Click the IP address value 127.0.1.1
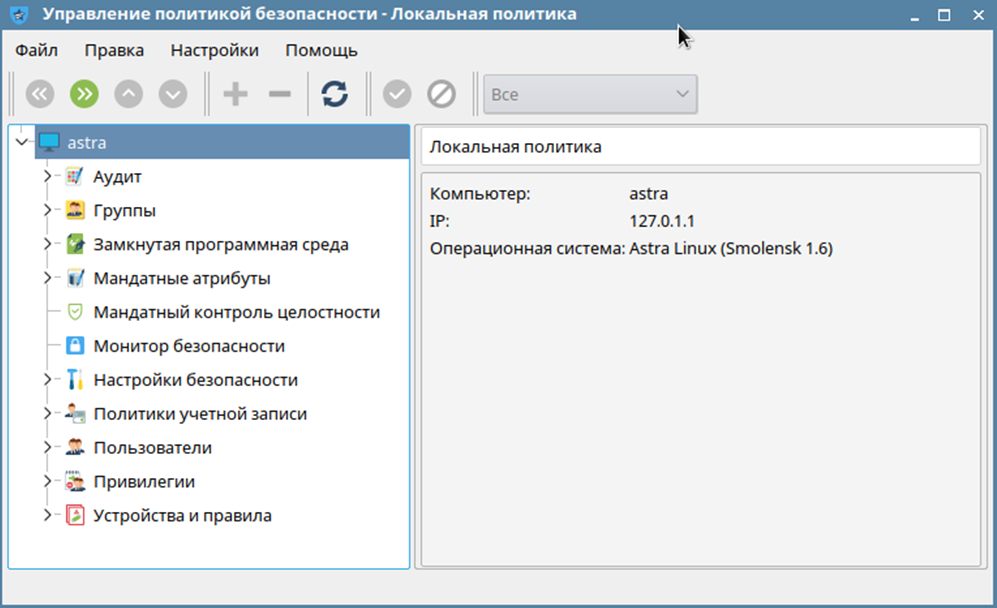Viewport: 997px width, 608px height. tap(662, 221)
